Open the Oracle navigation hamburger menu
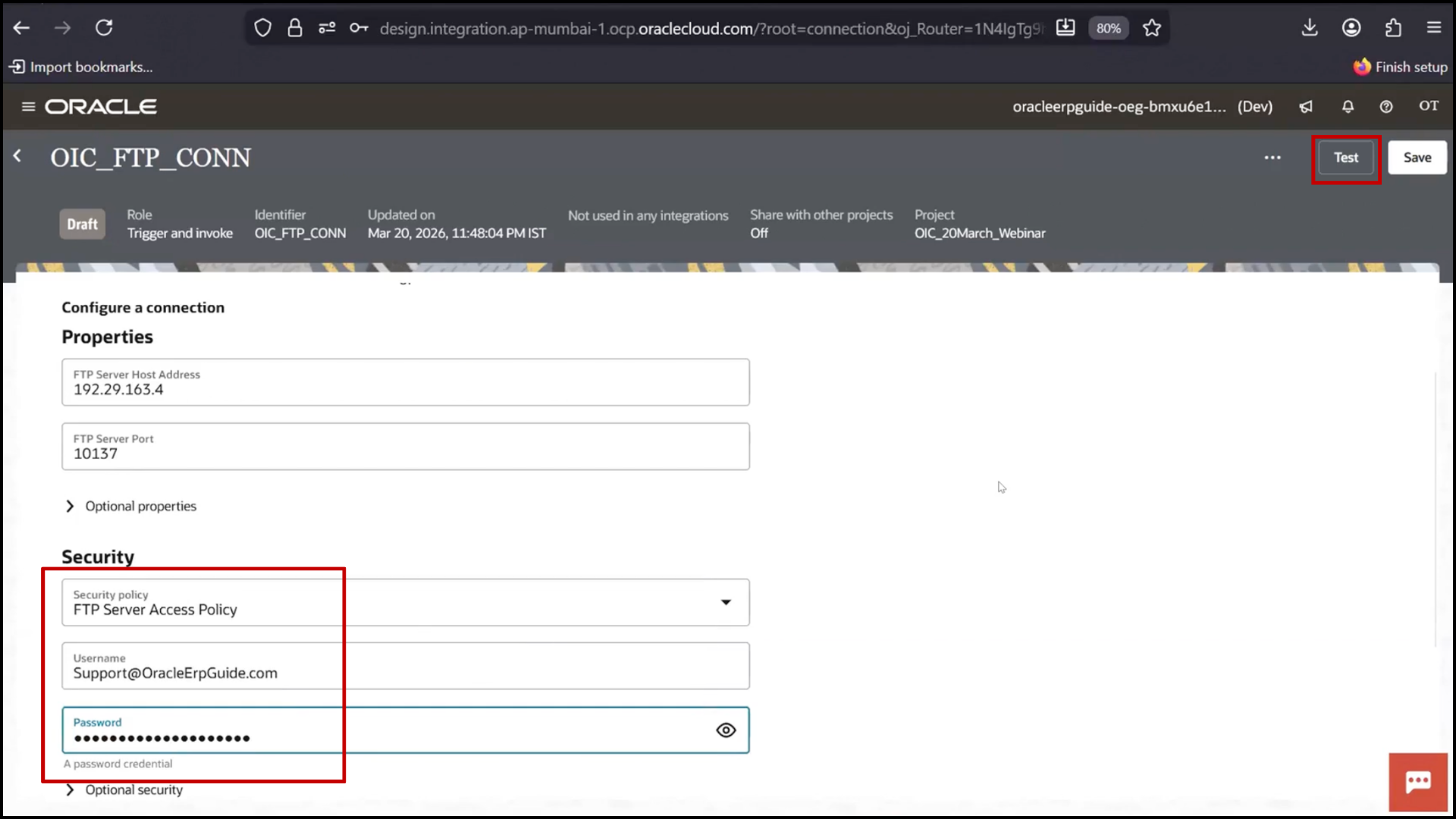Screen dimensions: 1456x819 coord(29,107)
